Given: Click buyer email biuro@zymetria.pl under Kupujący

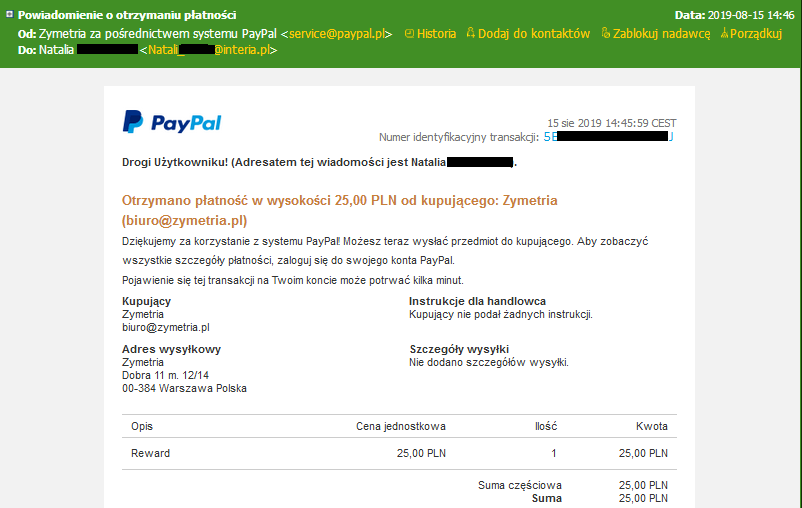Looking at the screenshot, I should 166,327.
